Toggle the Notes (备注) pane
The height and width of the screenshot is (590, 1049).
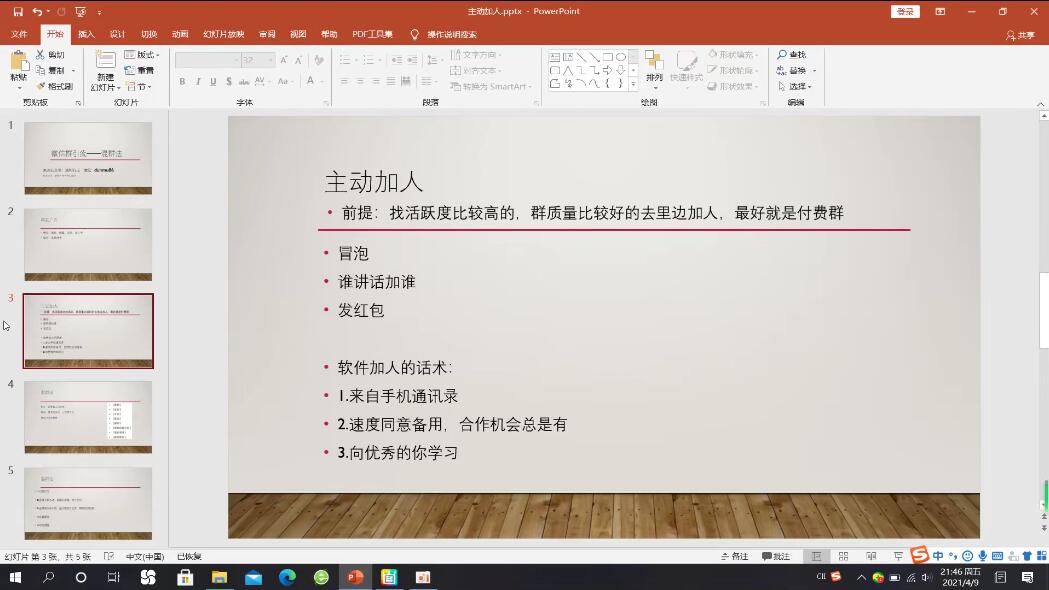point(734,556)
